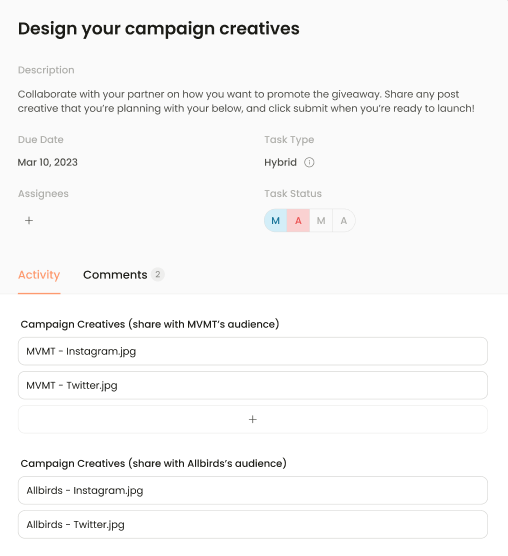Open the Comments tab
This screenshot has height=556, width=508.
pyautogui.click(x=115, y=275)
